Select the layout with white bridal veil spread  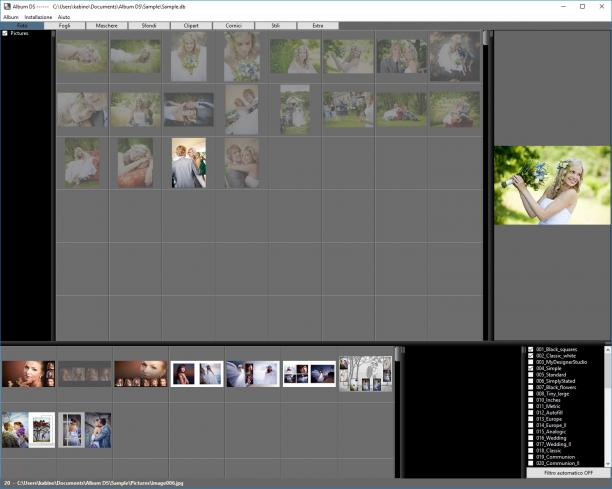point(253,374)
